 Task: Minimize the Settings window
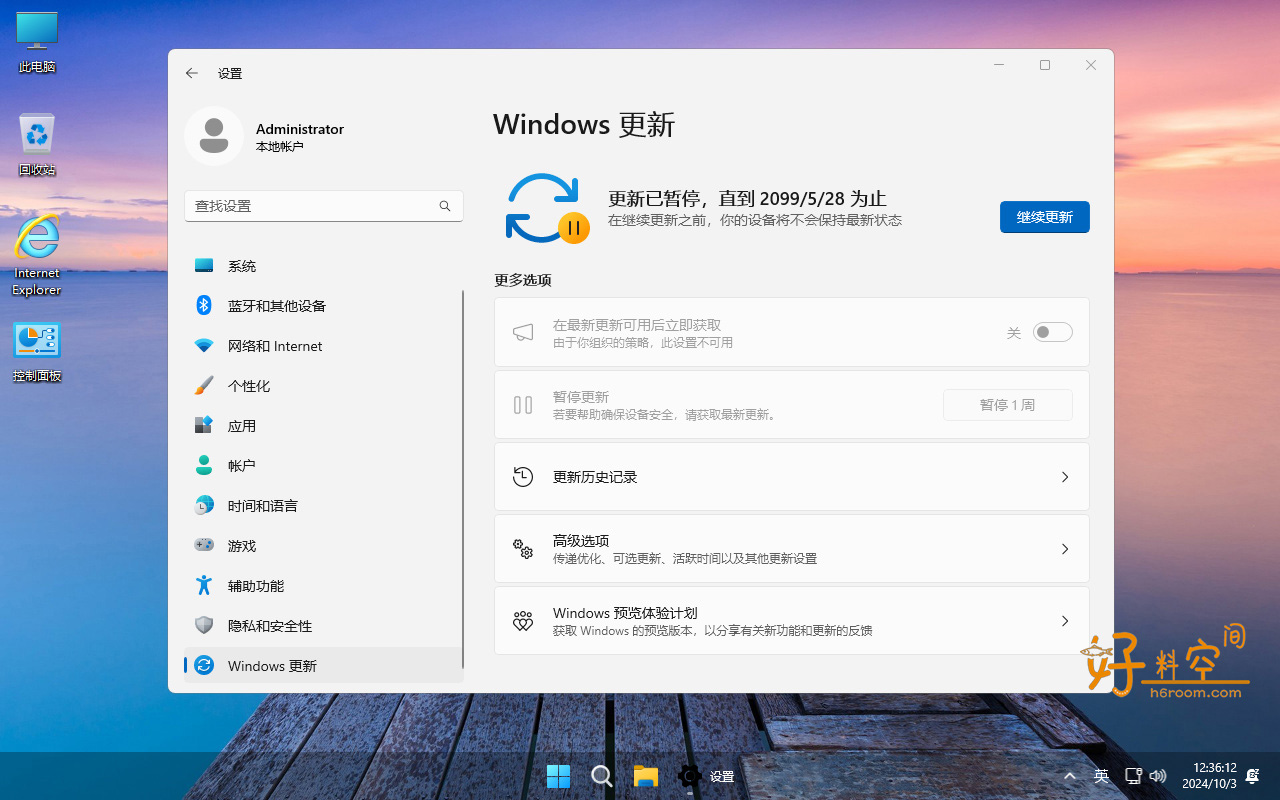(x=999, y=65)
